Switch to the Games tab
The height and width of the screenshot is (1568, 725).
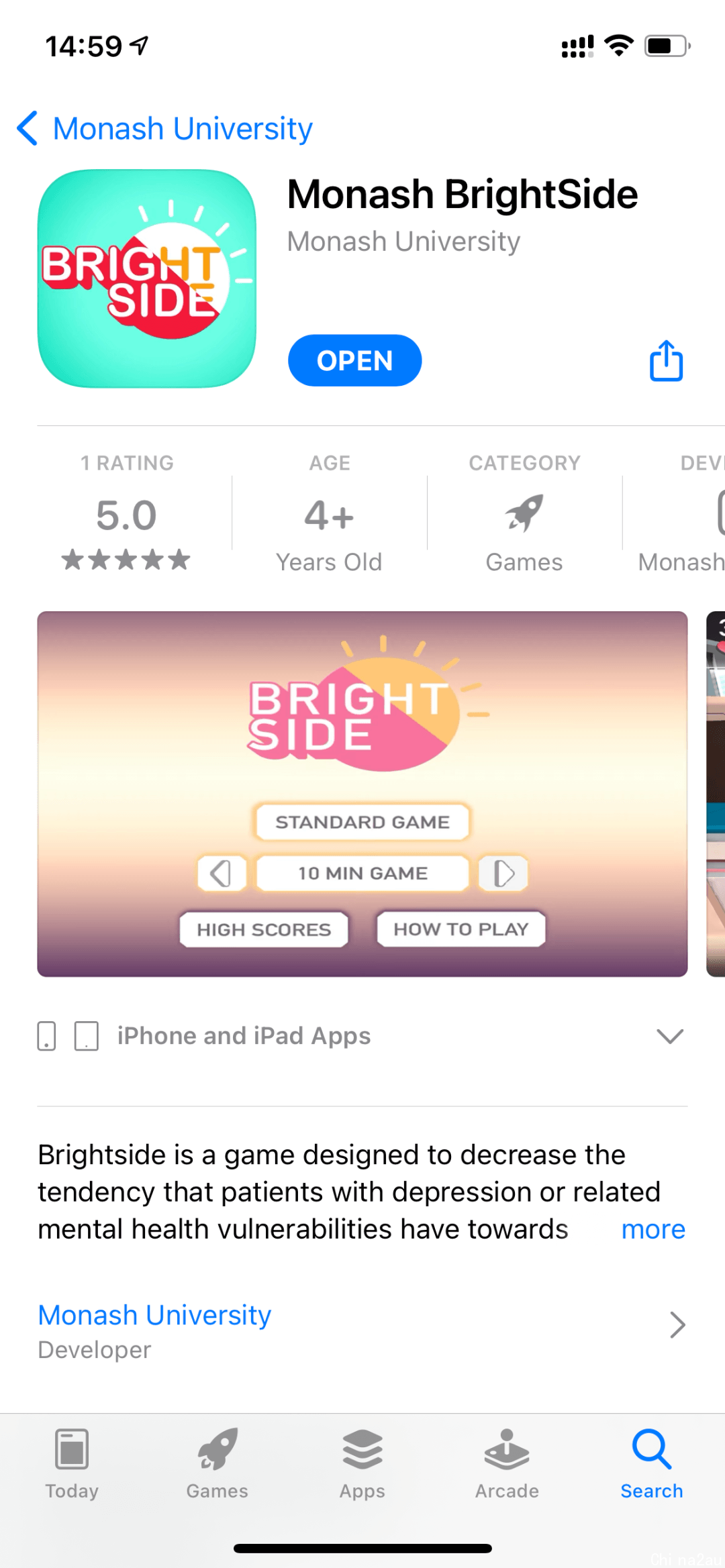pos(217,1464)
